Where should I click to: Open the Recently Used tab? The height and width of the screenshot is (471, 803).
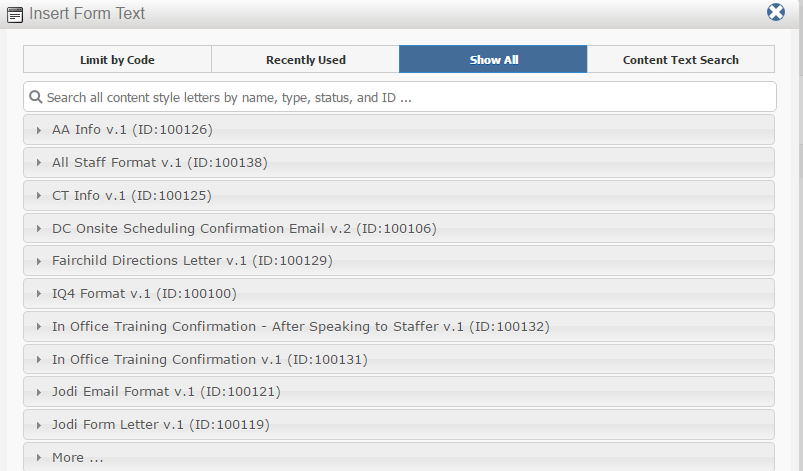click(306, 59)
